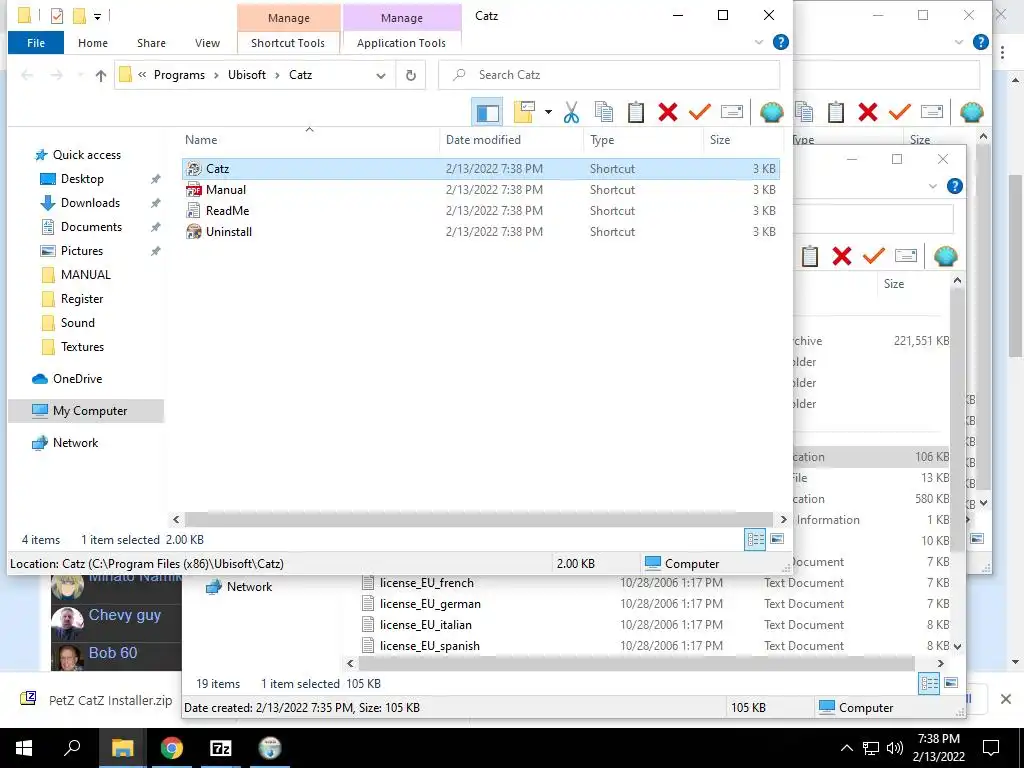This screenshot has height=768, width=1024.
Task: Open the address bar history dropdown
Action: pyautogui.click(x=381, y=75)
